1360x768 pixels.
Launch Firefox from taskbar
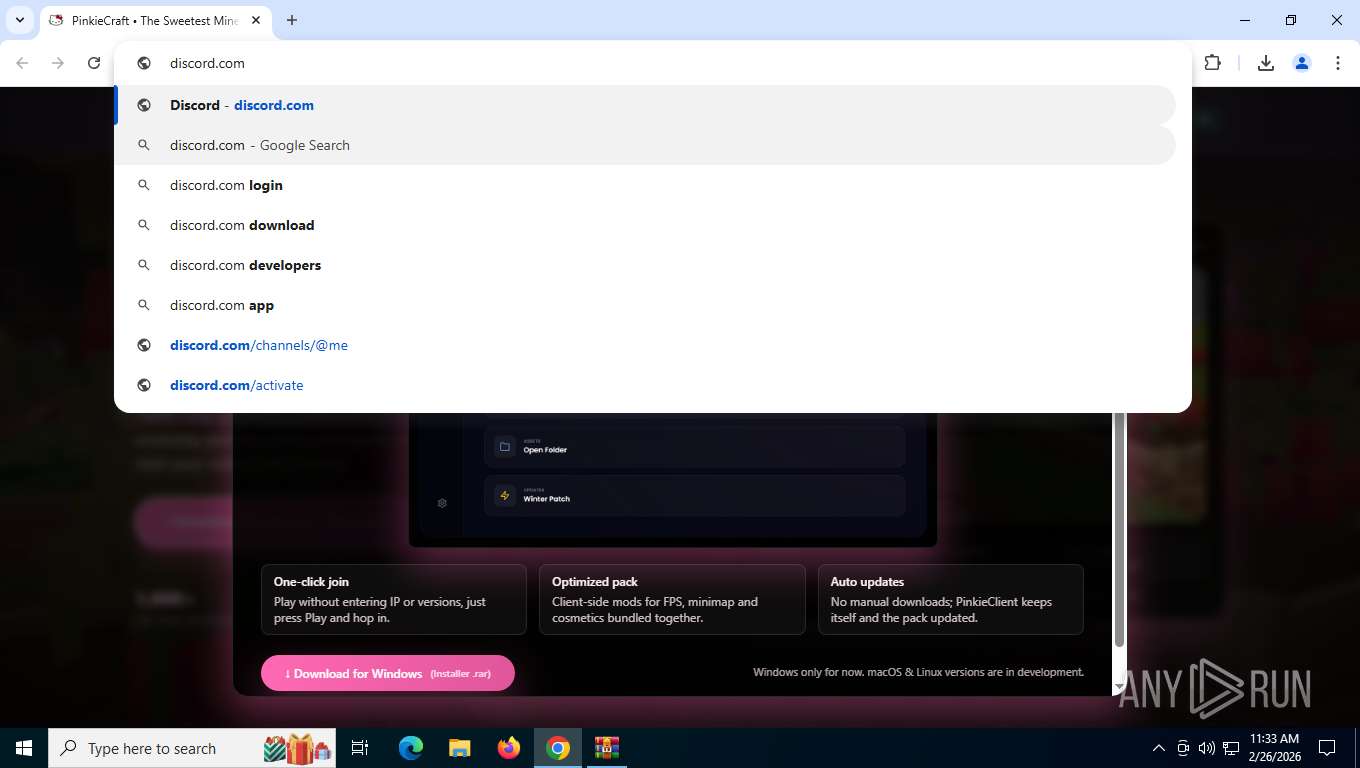coord(509,748)
